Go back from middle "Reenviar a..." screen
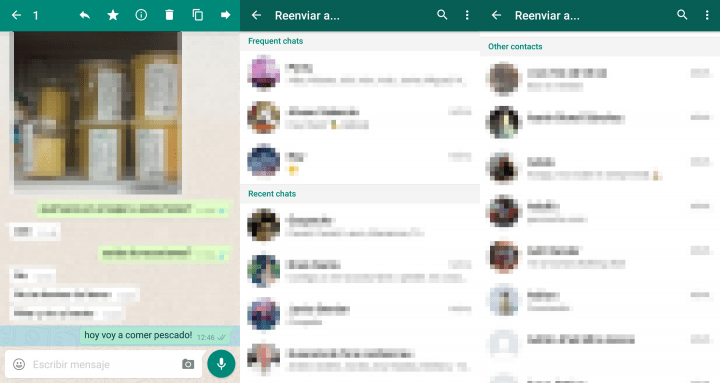720x383 pixels. click(x=256, y=15)
